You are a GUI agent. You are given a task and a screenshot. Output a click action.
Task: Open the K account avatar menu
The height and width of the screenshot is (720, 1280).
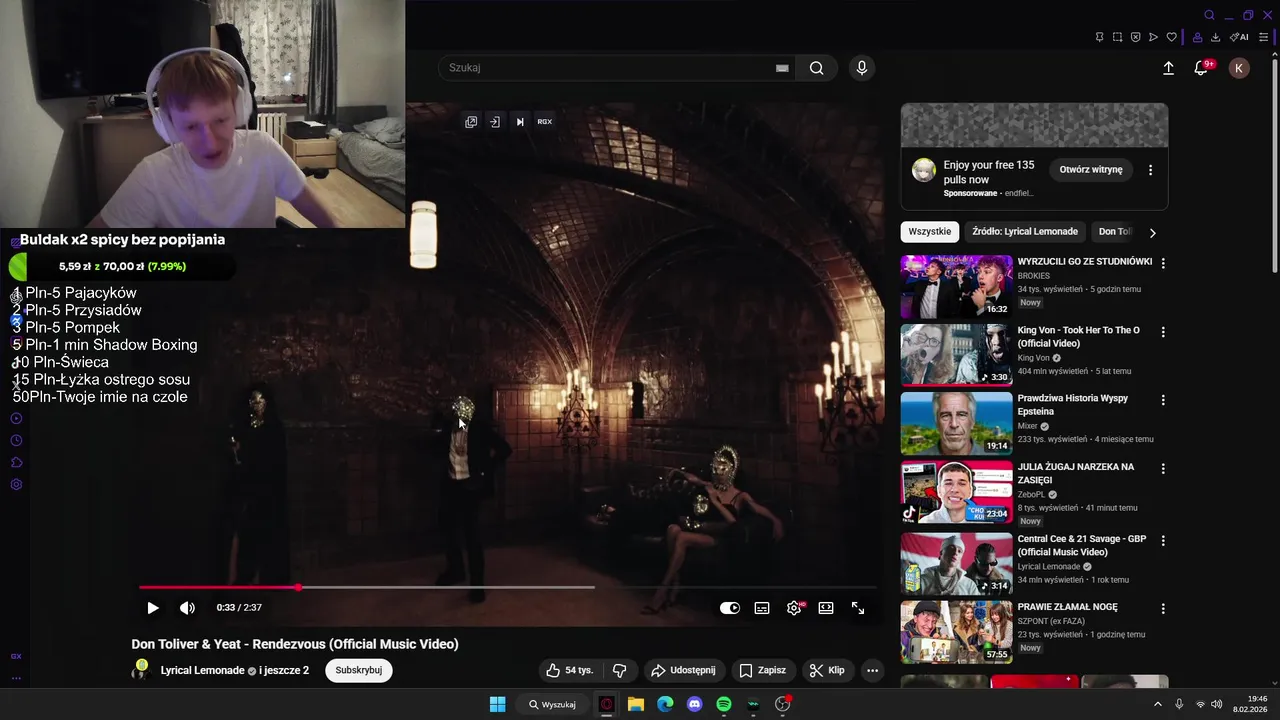(1239, 68)
